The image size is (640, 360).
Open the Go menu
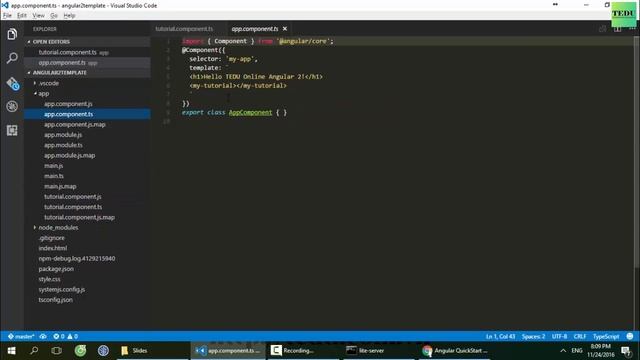54,16
